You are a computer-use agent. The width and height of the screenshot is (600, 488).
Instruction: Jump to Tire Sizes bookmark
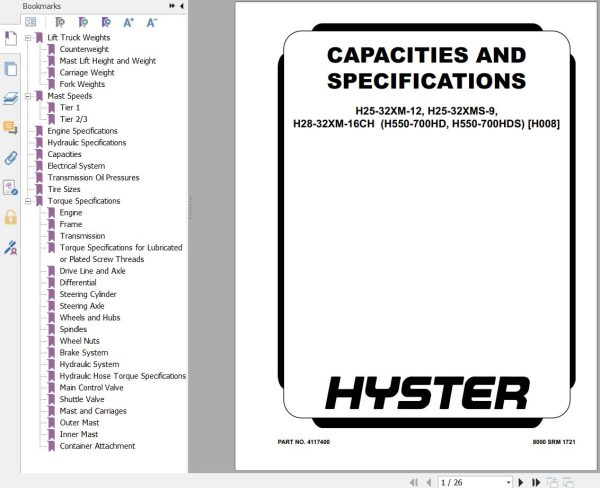click(x=64, y=189)
